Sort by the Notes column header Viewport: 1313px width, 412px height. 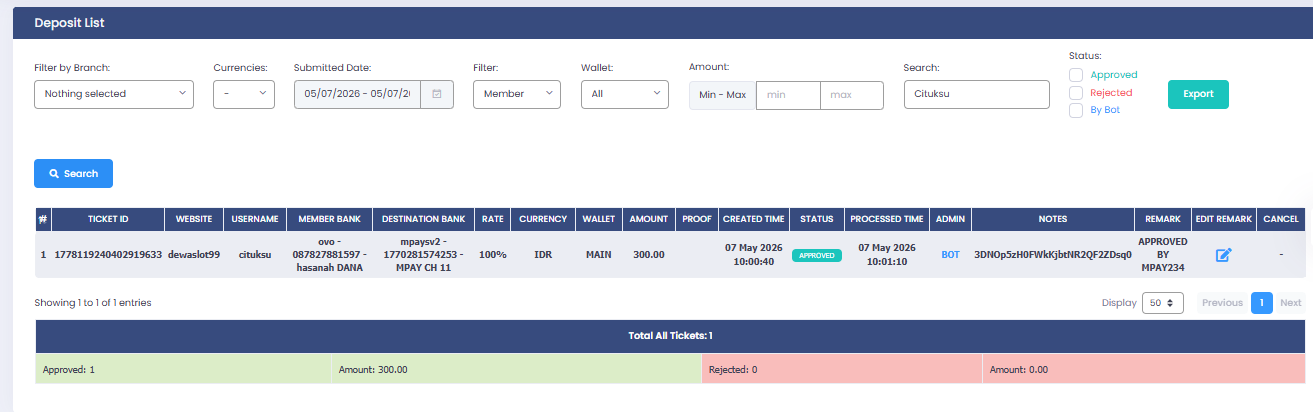point(1052,219)
